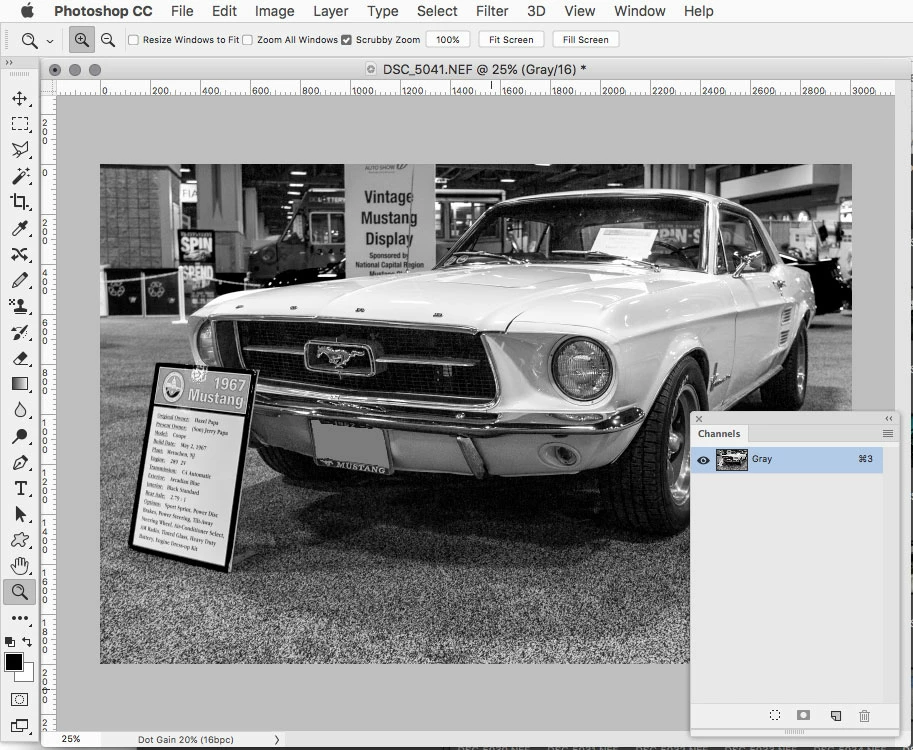
Task: Select the History Brush tool
Action: pos(20,332)
